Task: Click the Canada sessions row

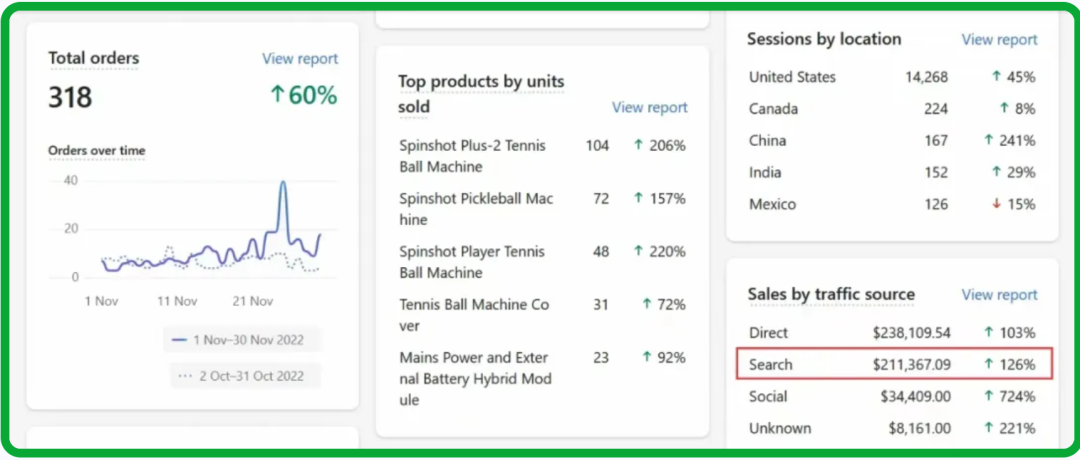Action: [890, 109]
